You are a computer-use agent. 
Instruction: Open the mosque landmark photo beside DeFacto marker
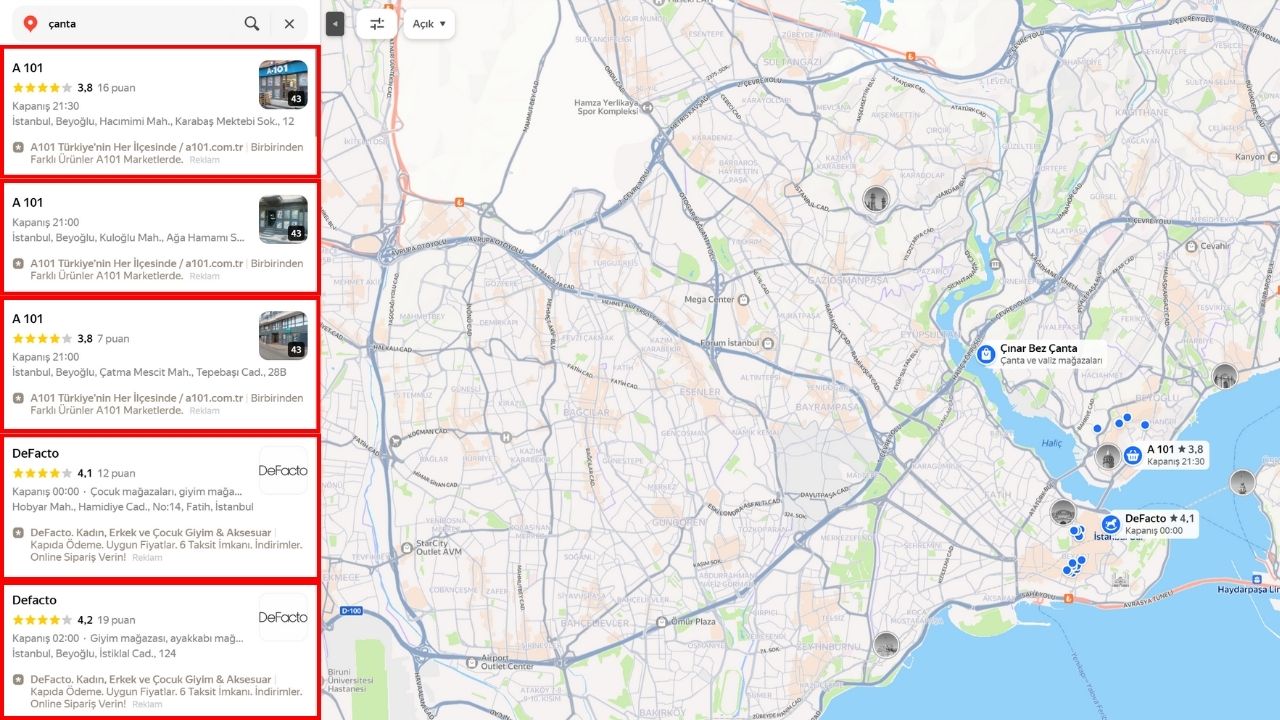click(1062, 512)
